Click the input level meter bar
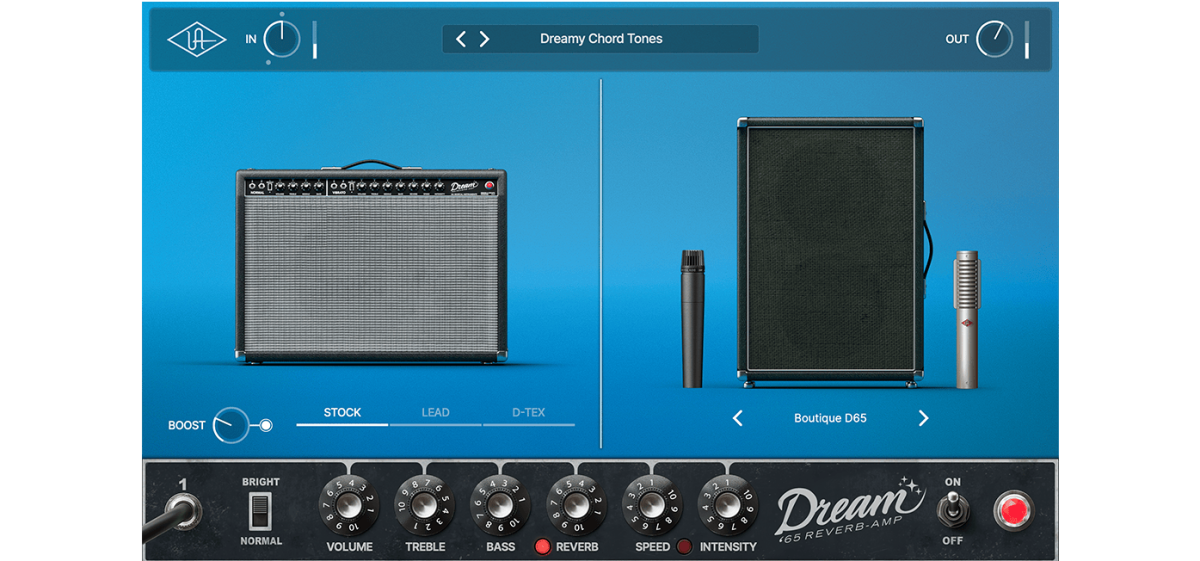 [315, 39]
